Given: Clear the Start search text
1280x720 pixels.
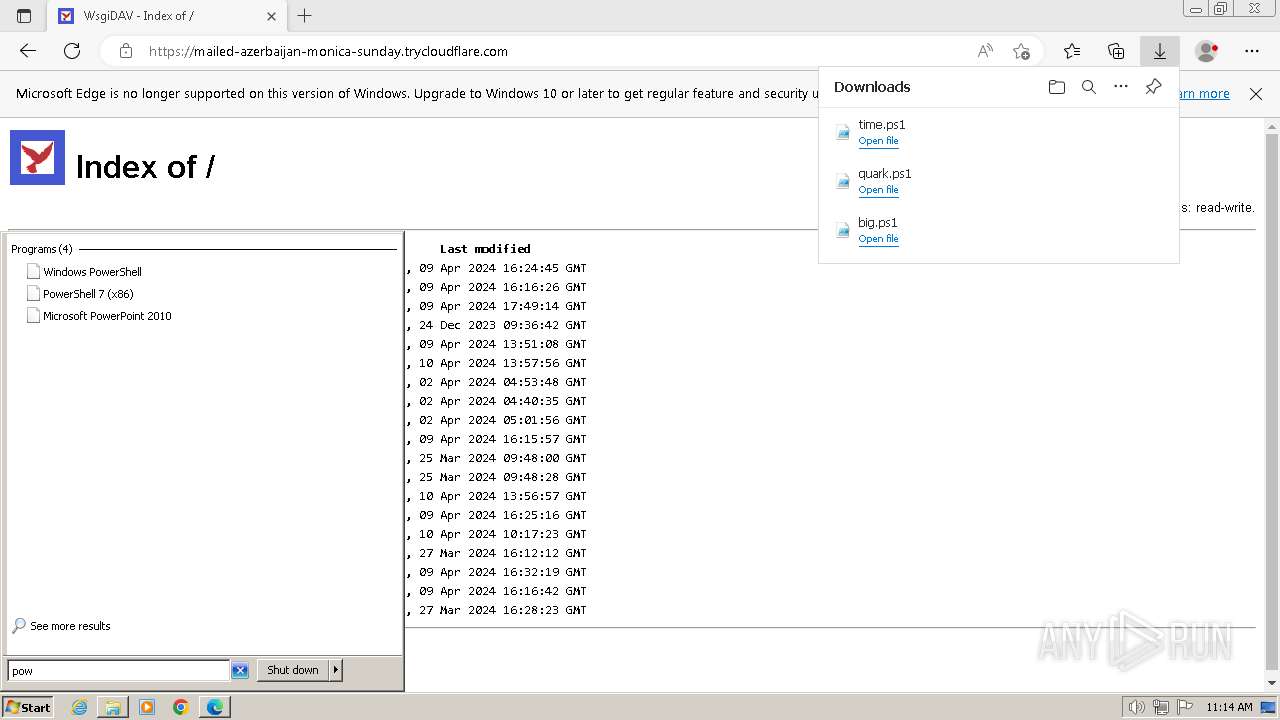Looking at the screenshot, I should click(x=240, y=671).
